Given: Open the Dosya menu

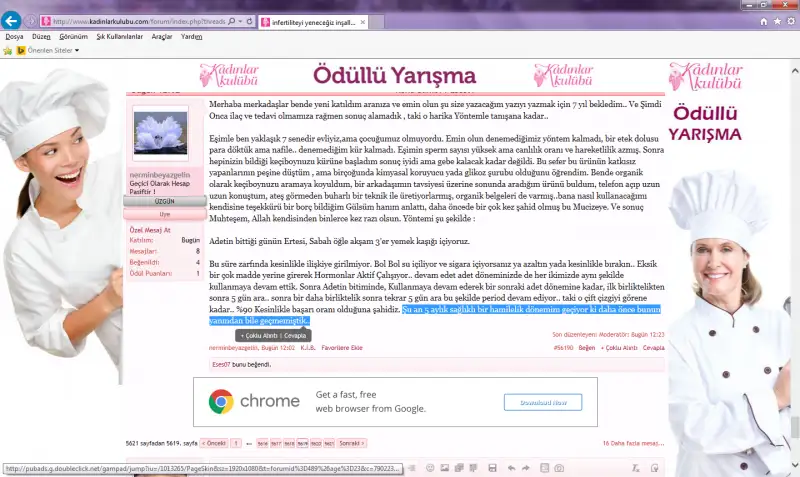Looking at the screenshot, I should [15, 35].
